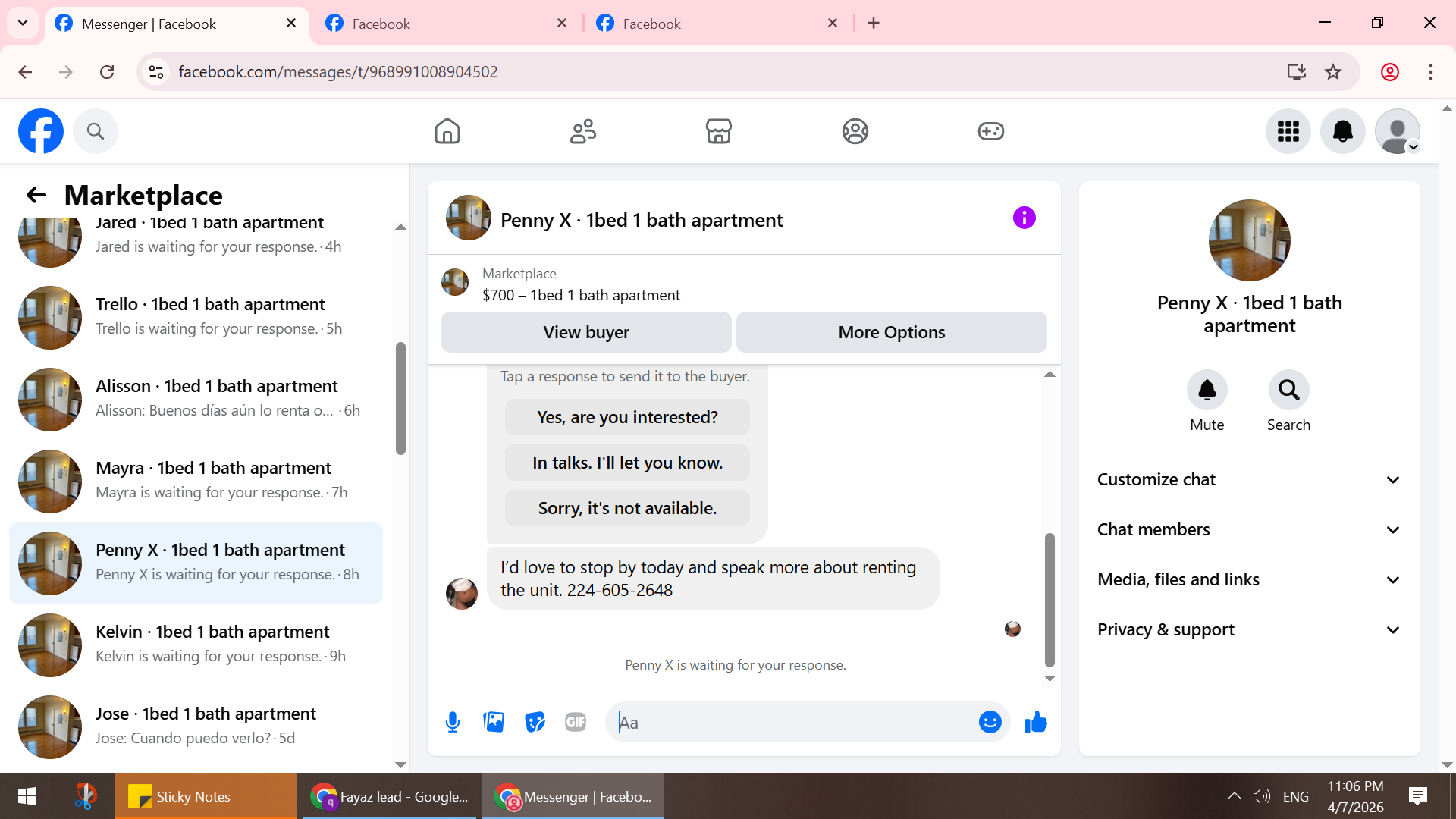Send the reply "Sorry, it's not available."
The width and height of the screenshot is (1456, 819).
tap(627, 509)
